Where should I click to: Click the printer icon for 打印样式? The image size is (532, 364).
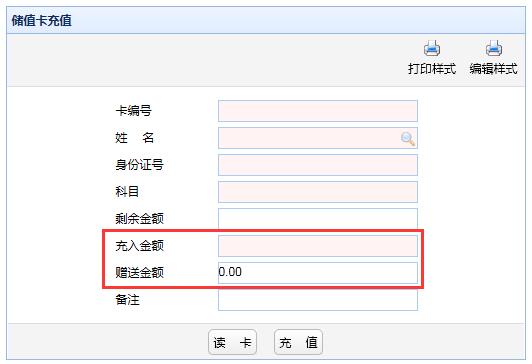coord(432,48)
